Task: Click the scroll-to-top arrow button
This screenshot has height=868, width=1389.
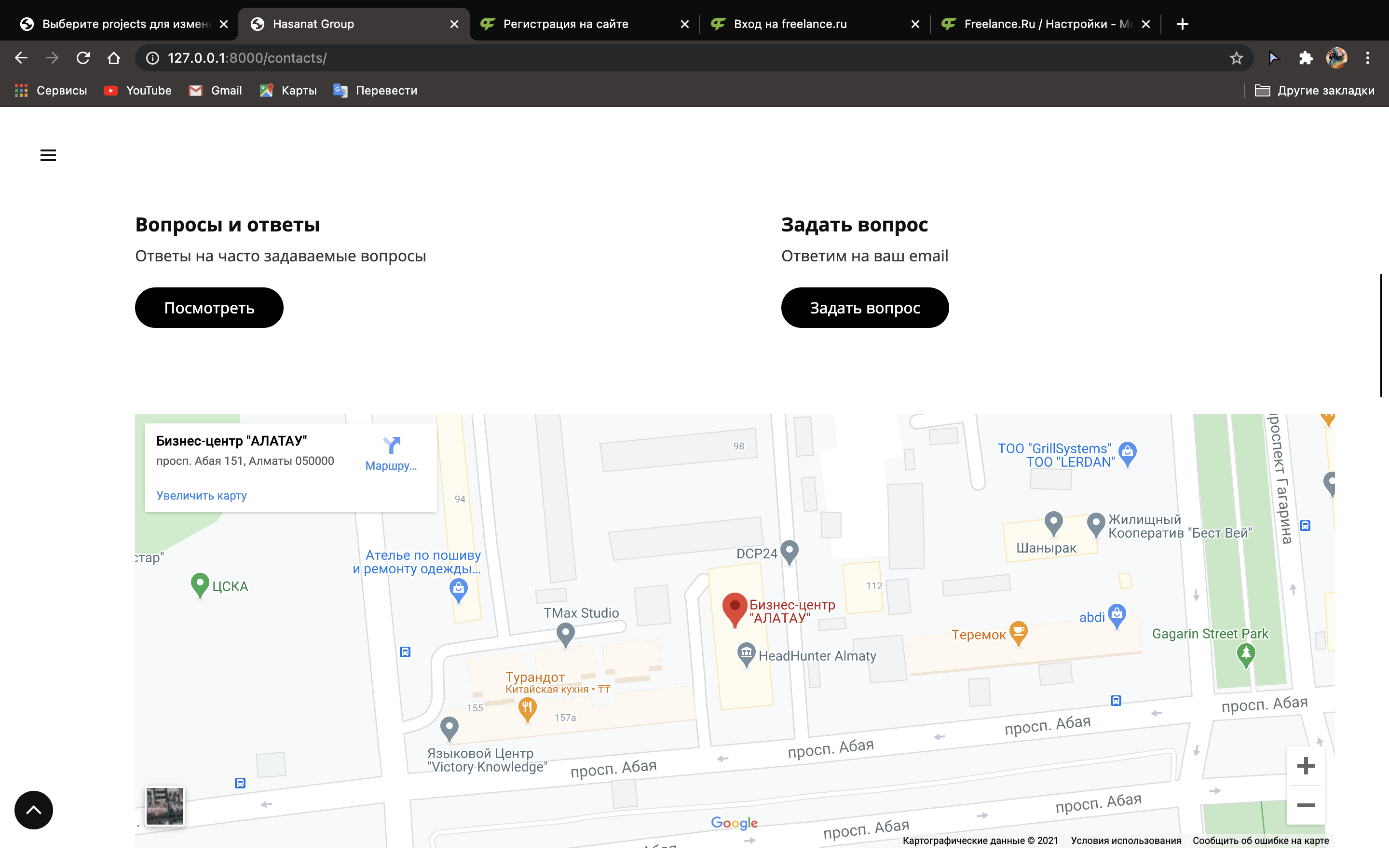Action: (x=34, y=810)
